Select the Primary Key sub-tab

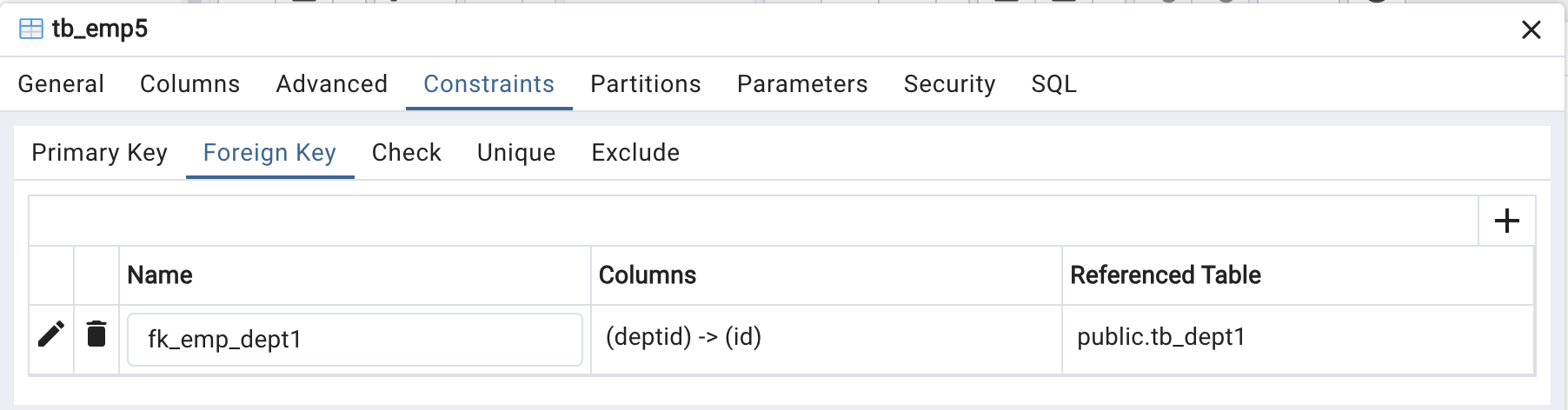point(100,153)
